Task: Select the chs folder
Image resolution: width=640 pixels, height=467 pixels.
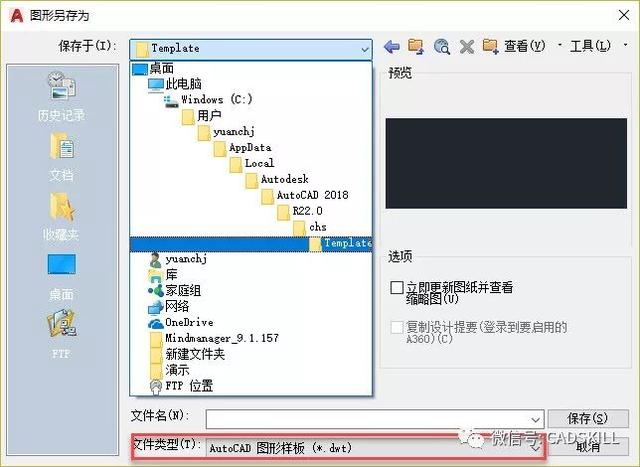Action: (310, 227)
